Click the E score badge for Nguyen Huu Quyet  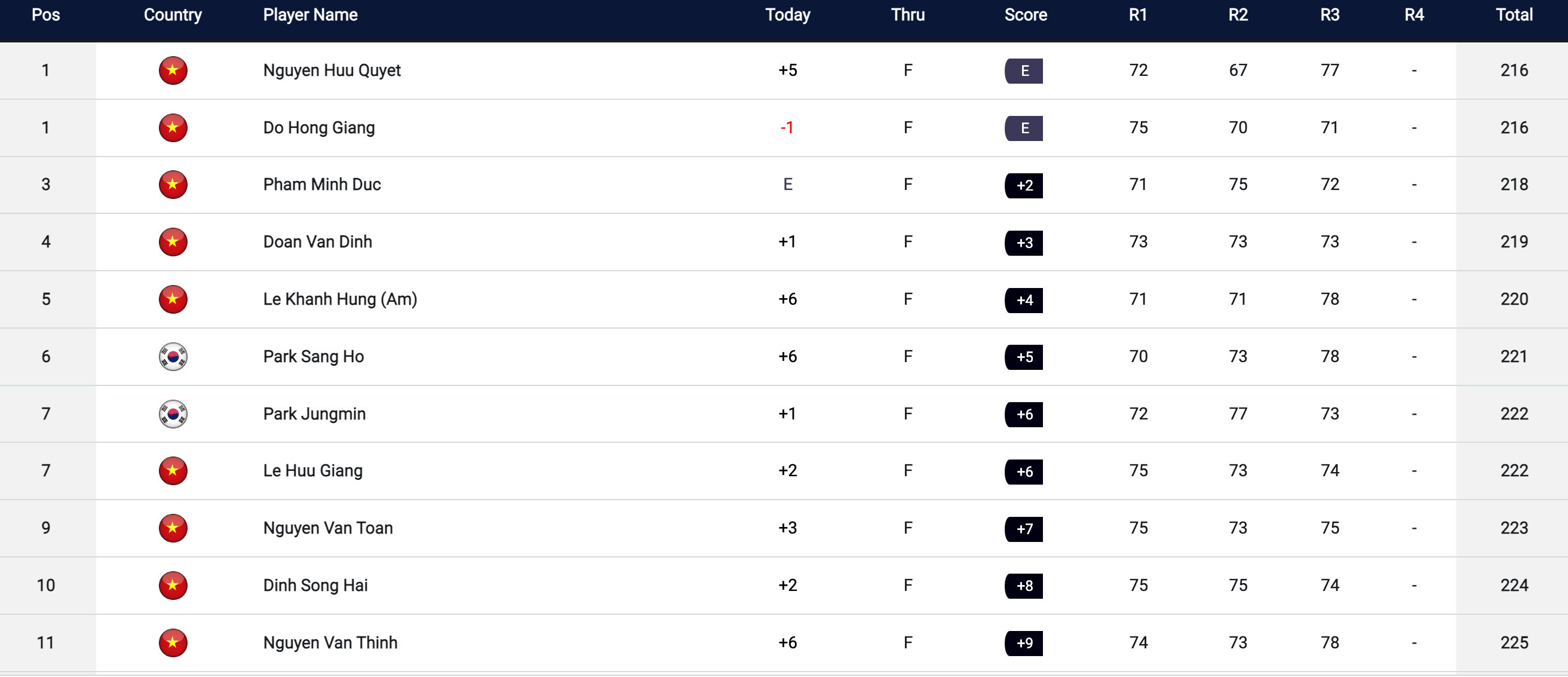(1023, 71)
